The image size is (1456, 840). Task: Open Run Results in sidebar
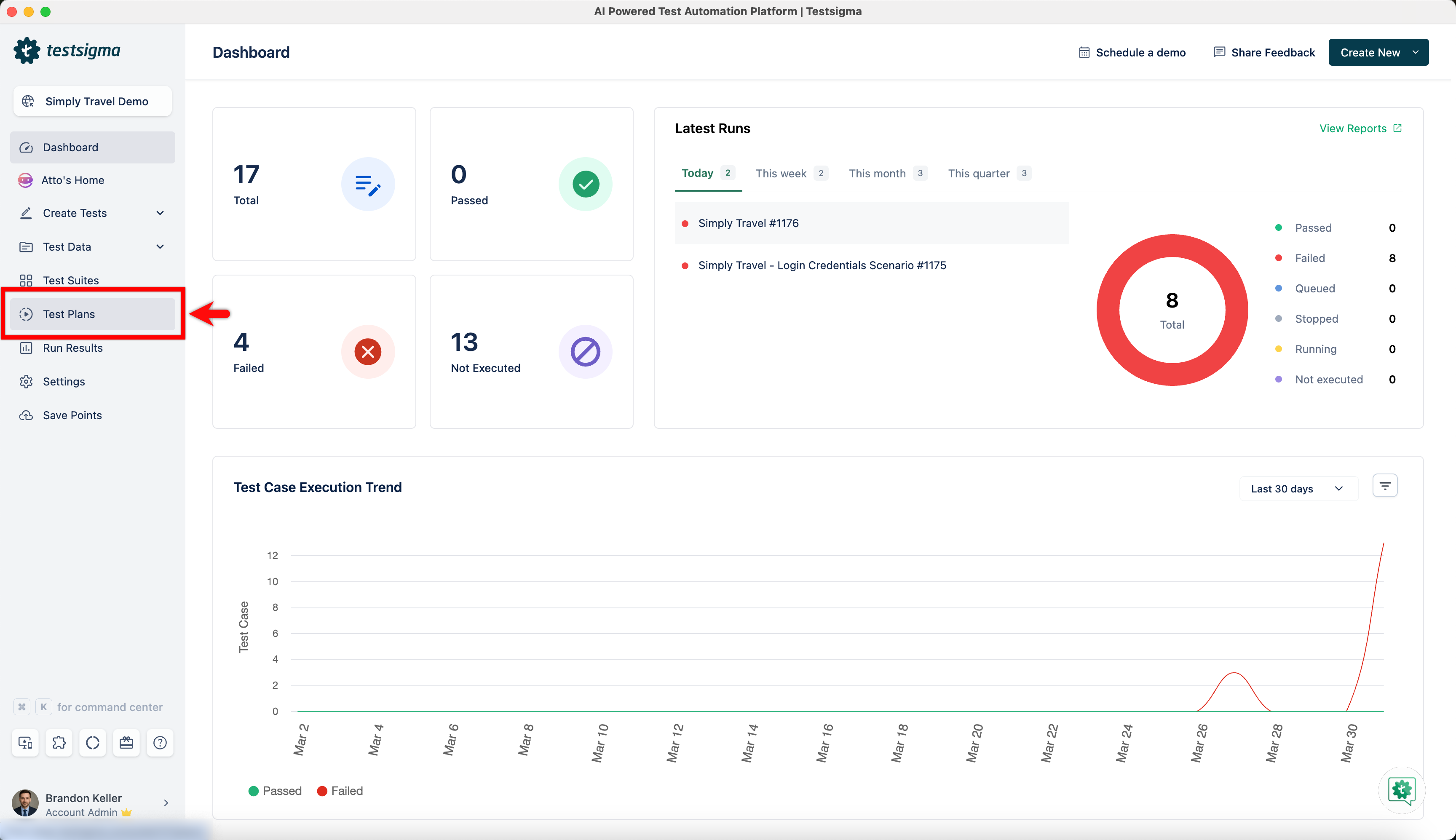pos(73,348)
